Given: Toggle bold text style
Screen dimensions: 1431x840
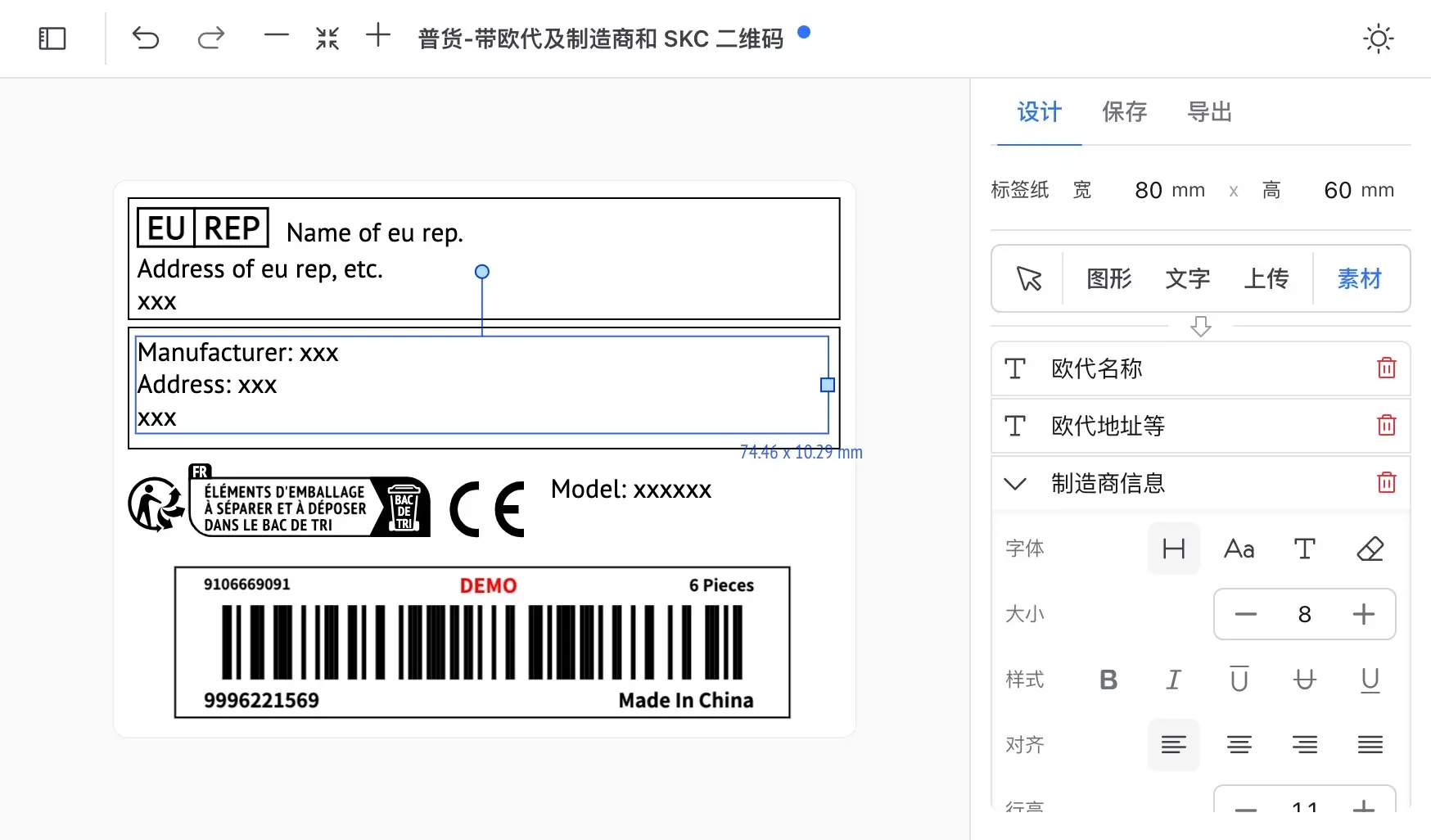Looking at the screenshot, I should 1108,680.
